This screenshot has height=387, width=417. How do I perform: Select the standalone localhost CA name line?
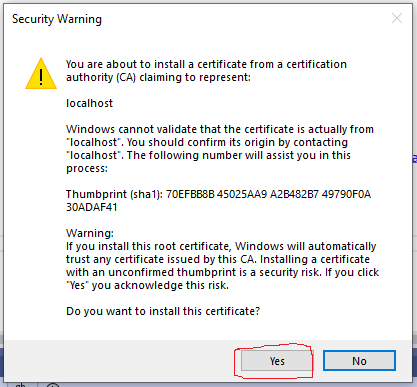[x=89, y=103]
